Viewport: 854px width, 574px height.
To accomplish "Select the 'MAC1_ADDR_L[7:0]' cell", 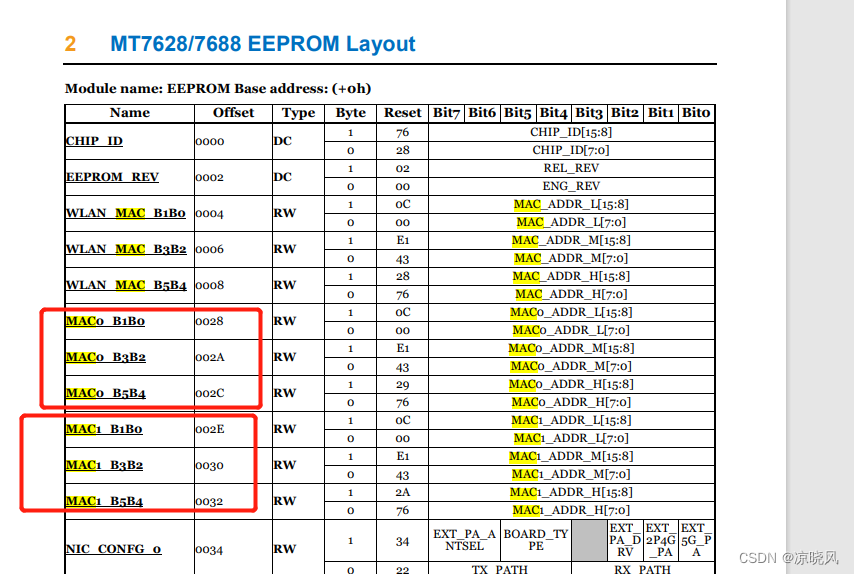I will tap(571, 438).
